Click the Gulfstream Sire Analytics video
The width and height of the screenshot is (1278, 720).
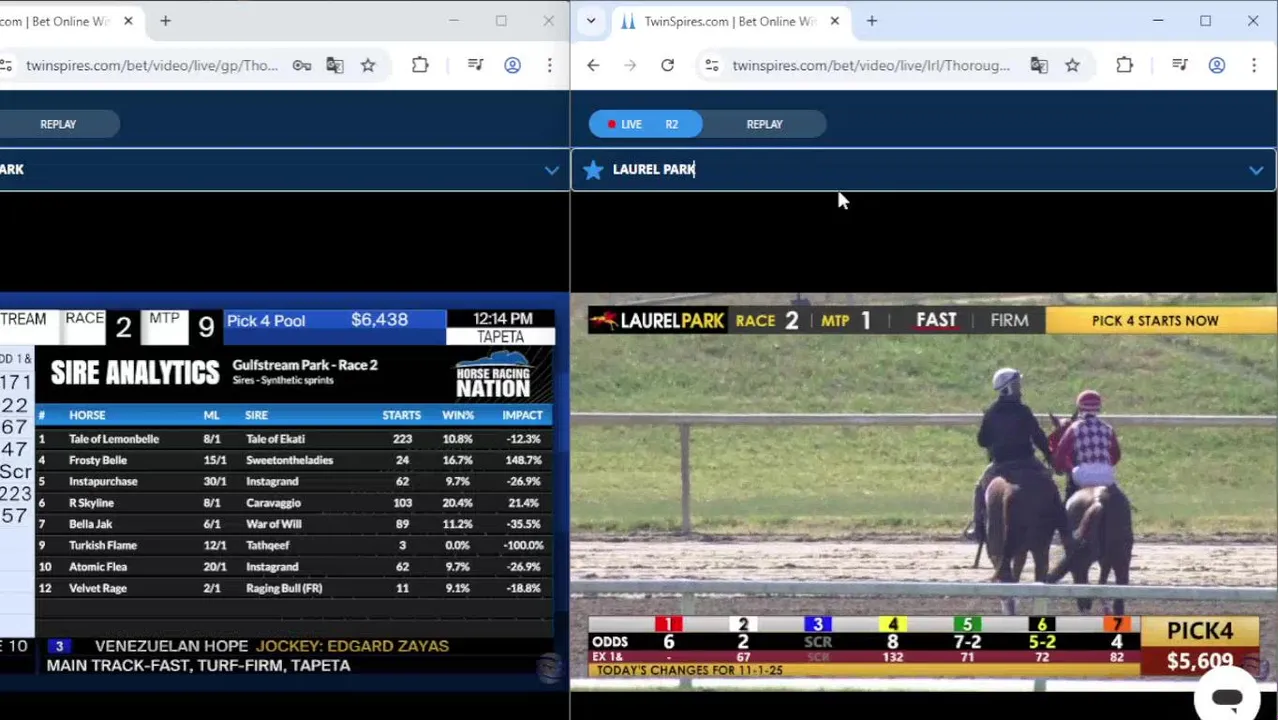tap(284, 490)
